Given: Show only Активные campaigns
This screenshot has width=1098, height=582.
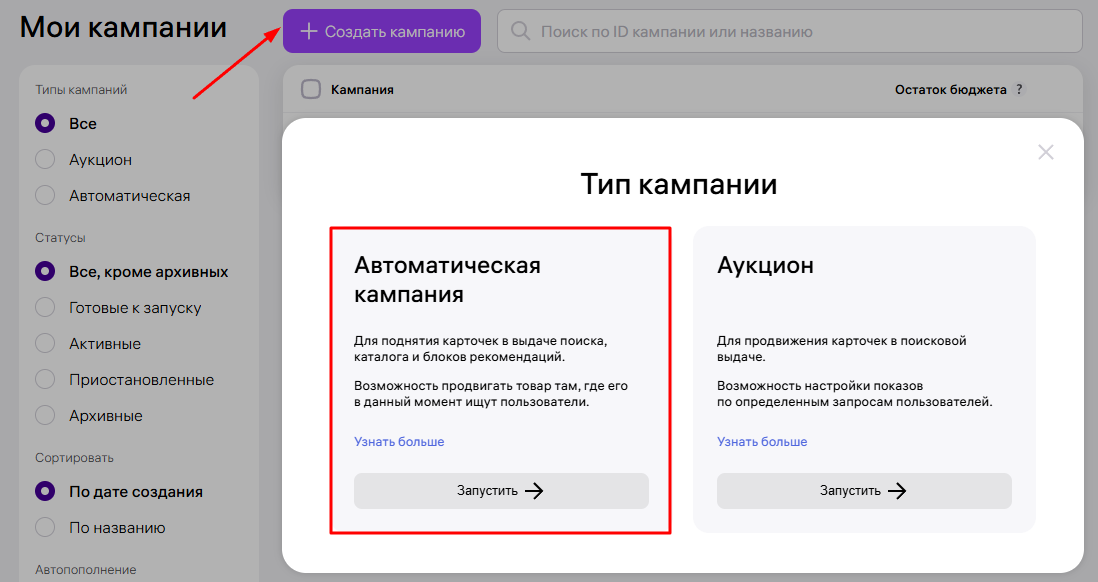Looking at the screenshot, I should (45, 344).
